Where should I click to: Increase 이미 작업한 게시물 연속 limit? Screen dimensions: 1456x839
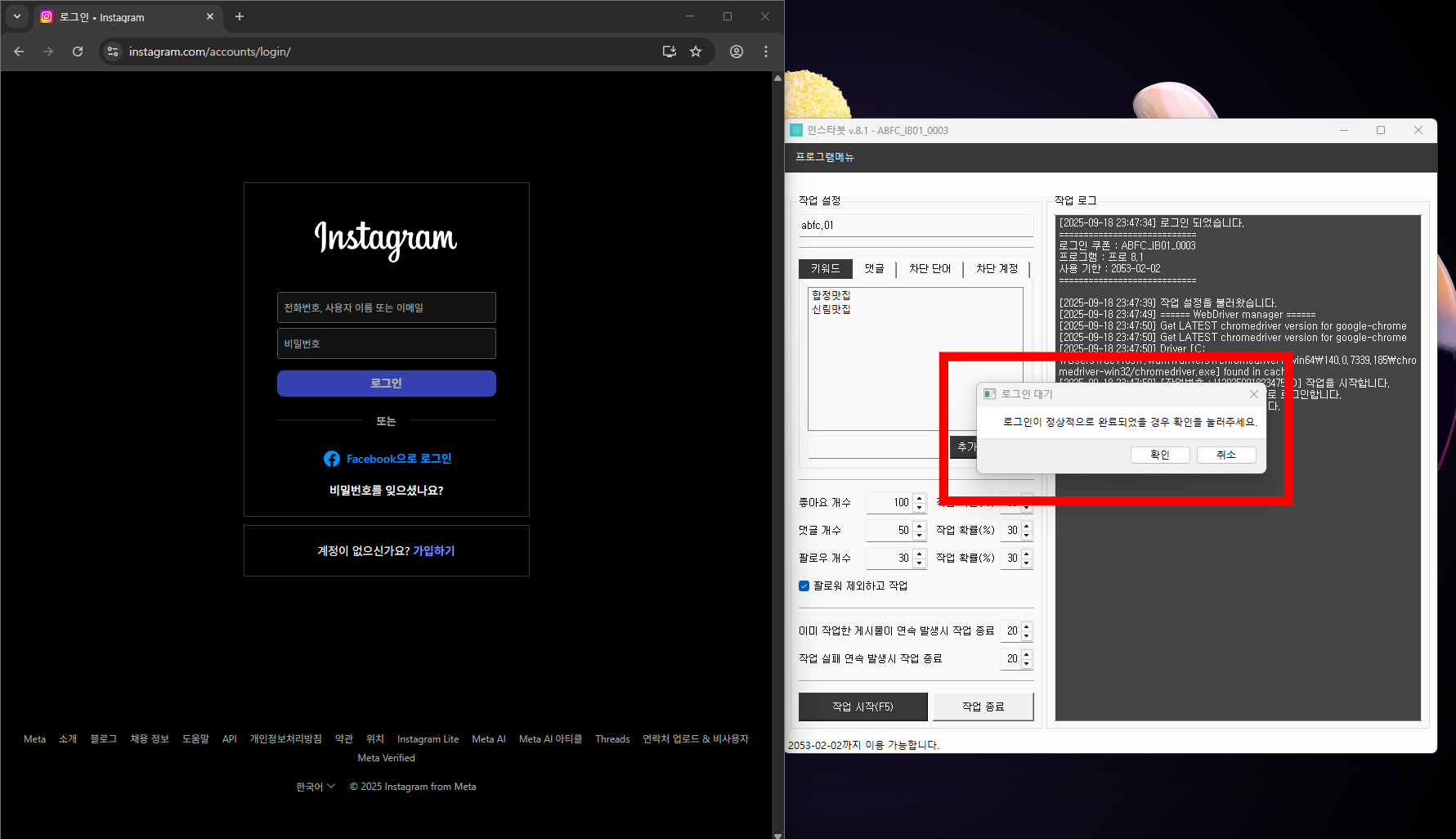click(1027, 626)
